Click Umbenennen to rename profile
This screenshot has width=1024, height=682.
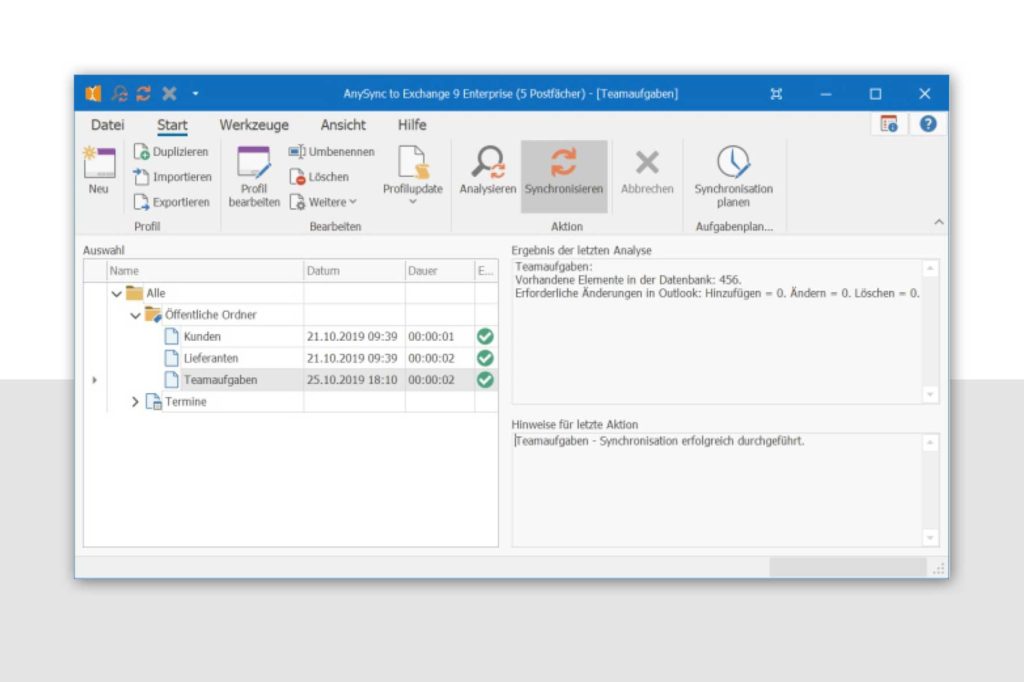332,152
